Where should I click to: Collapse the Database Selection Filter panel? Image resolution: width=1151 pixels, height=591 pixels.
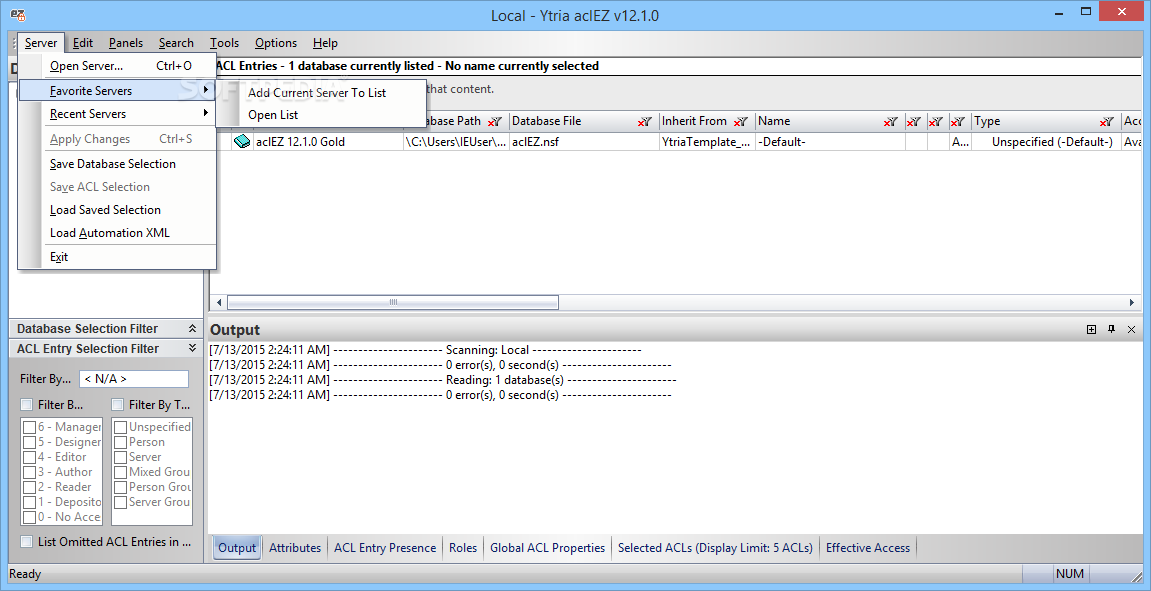[x=192, y=329]
